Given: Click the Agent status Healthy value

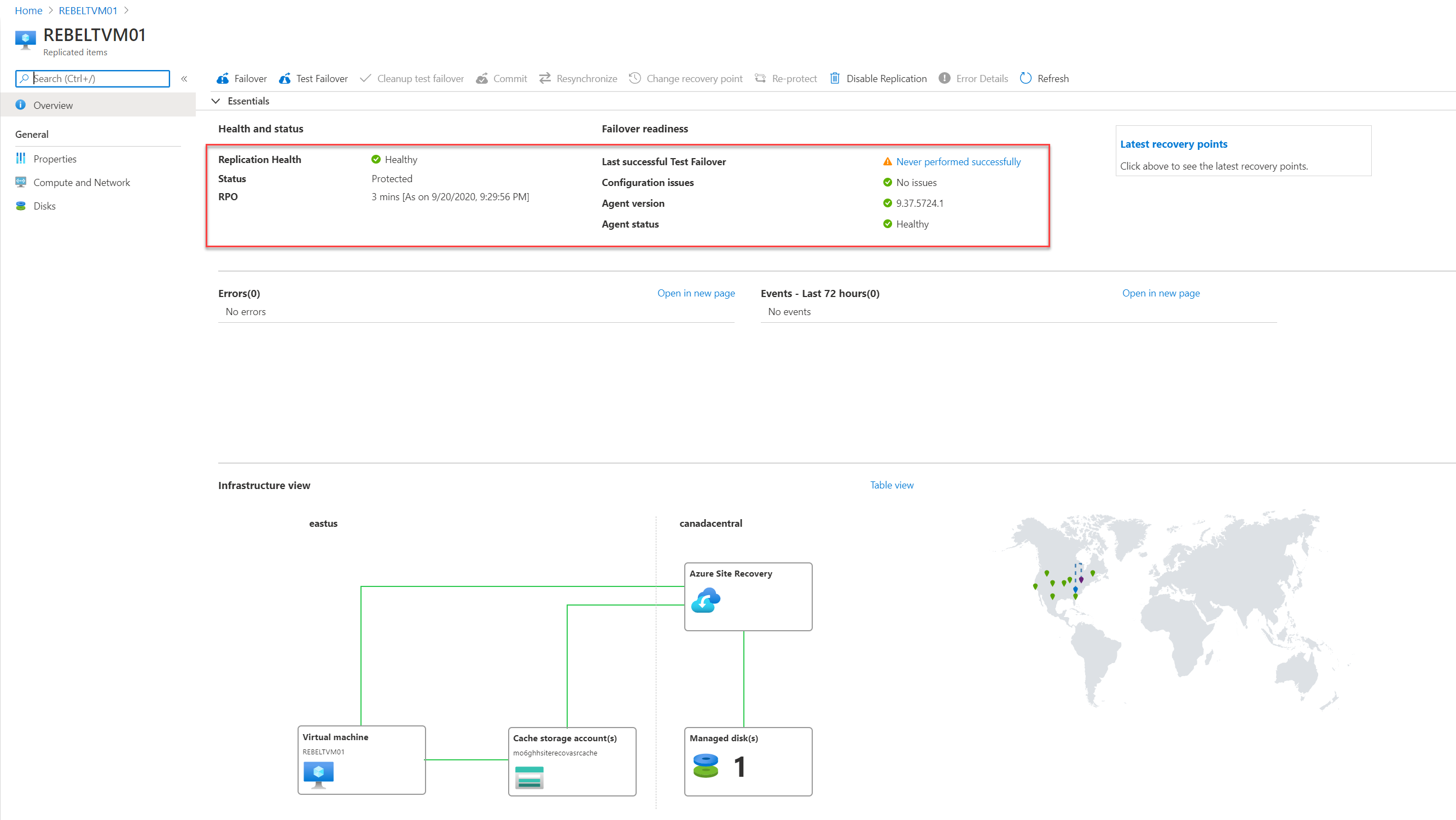Looking at the screenshot, I should click(912, 224).
